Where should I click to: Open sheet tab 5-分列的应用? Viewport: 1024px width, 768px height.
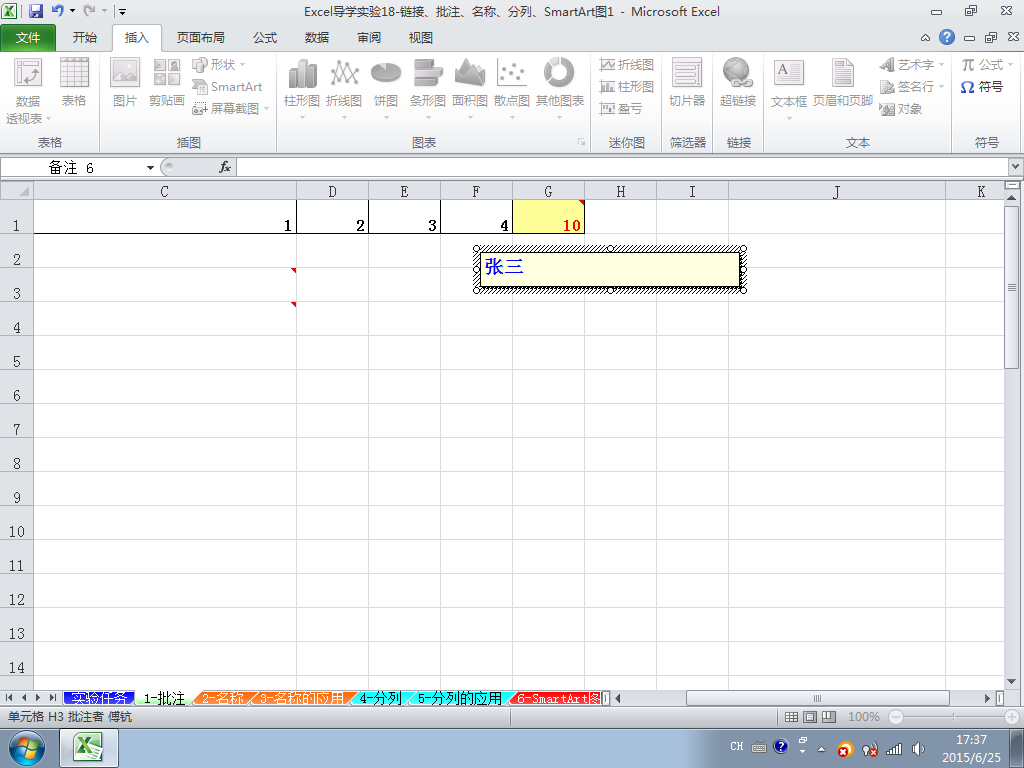pyautogui.click(x=459, y=698)
